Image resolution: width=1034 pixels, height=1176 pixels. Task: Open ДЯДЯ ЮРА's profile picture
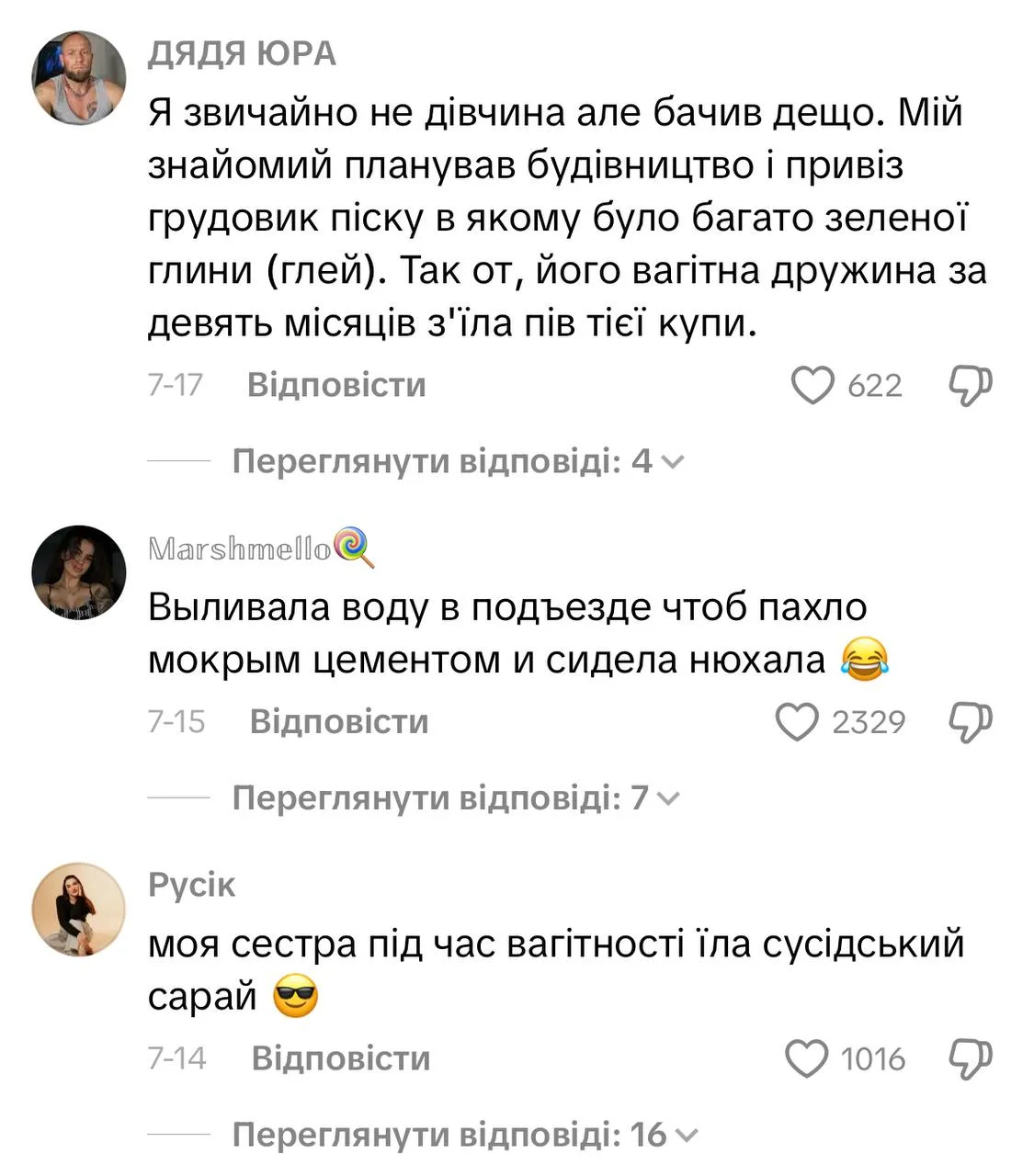78,76
